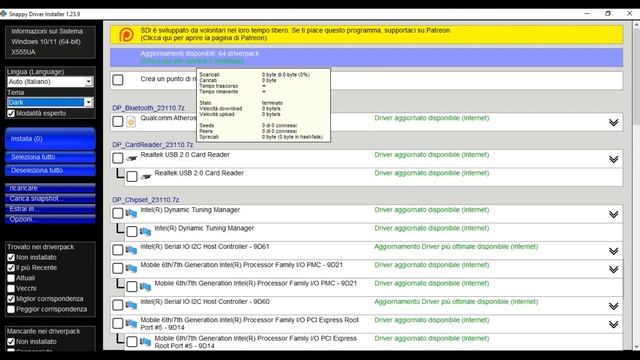Click first PCI Express Root Port 9D14 icon

[131, 324]
